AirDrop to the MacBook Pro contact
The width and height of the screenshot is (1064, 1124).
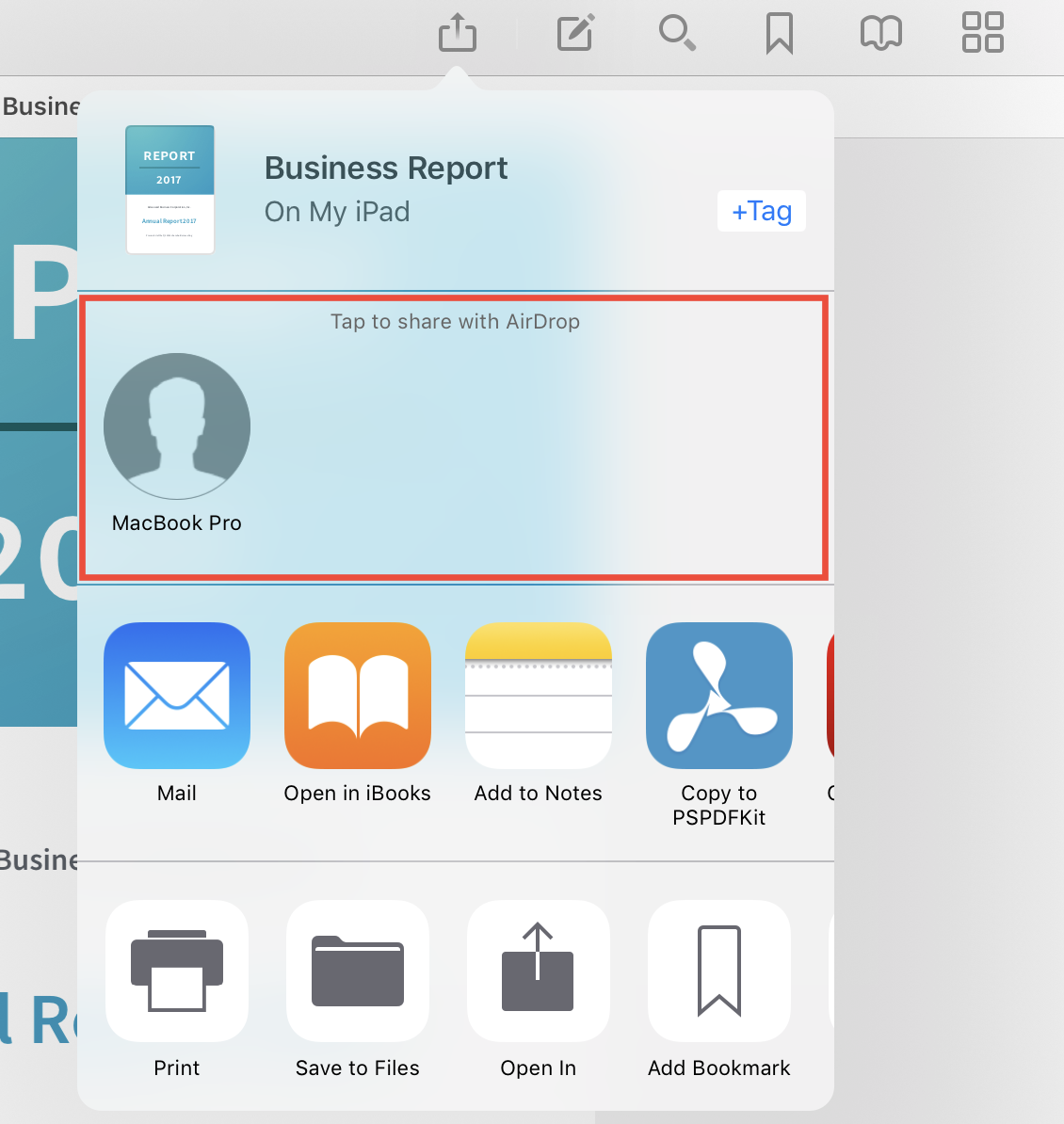(177, 426)
